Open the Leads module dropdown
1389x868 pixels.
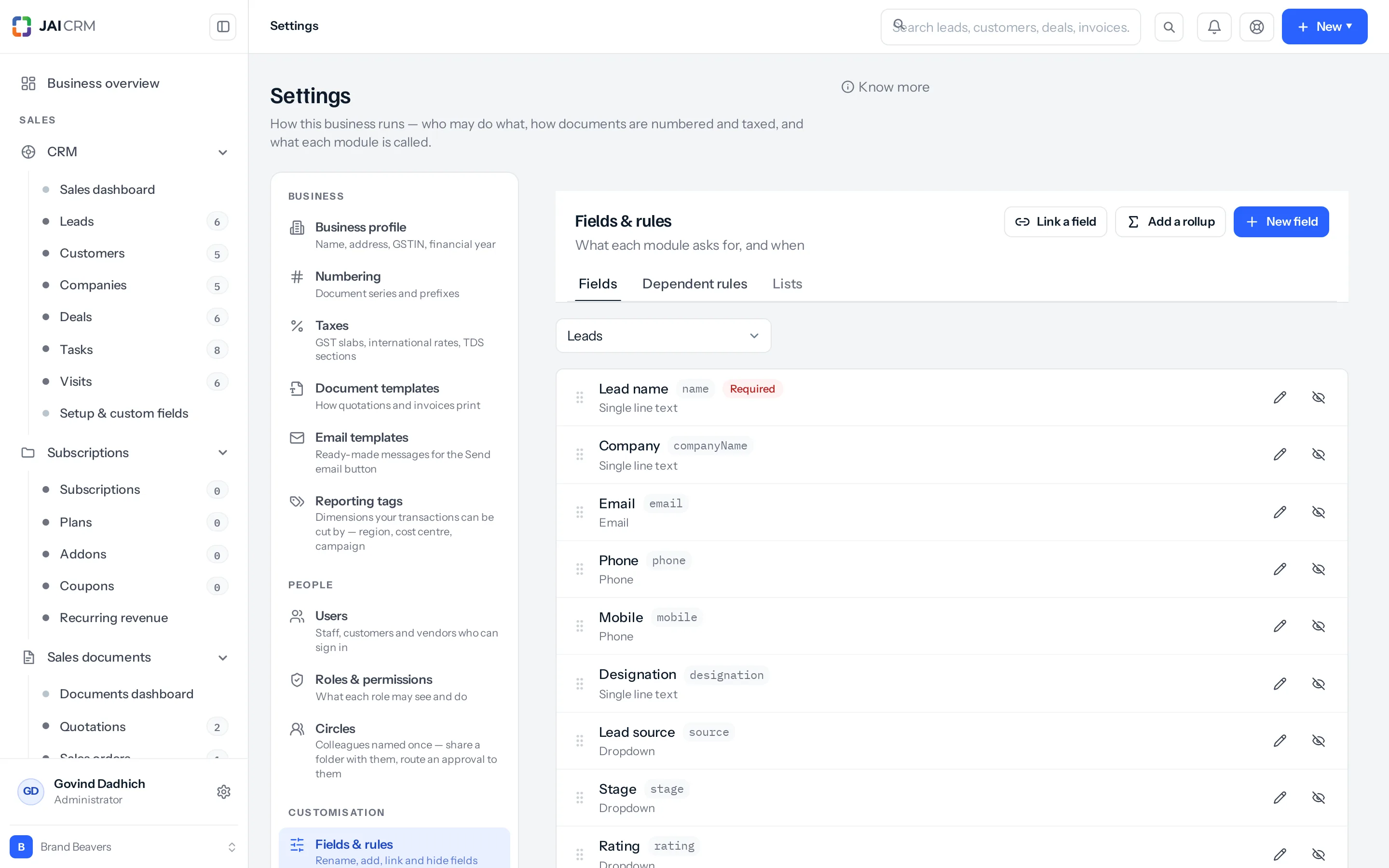click(663, 336)
